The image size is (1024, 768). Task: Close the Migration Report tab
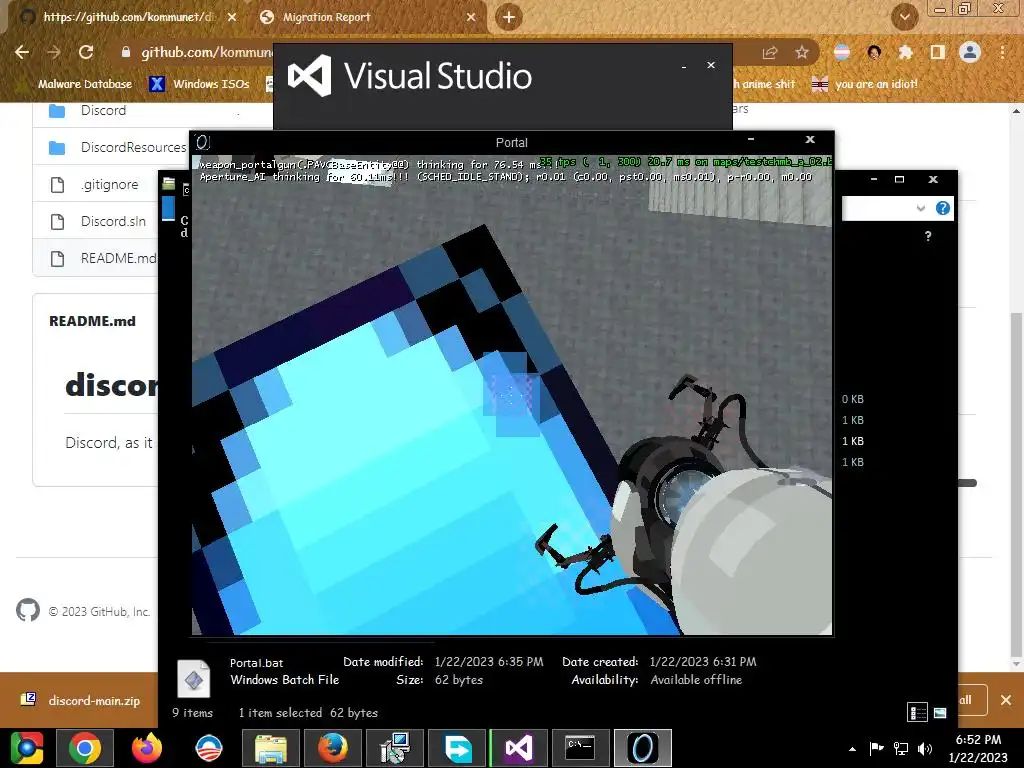(x=471, y=18)
